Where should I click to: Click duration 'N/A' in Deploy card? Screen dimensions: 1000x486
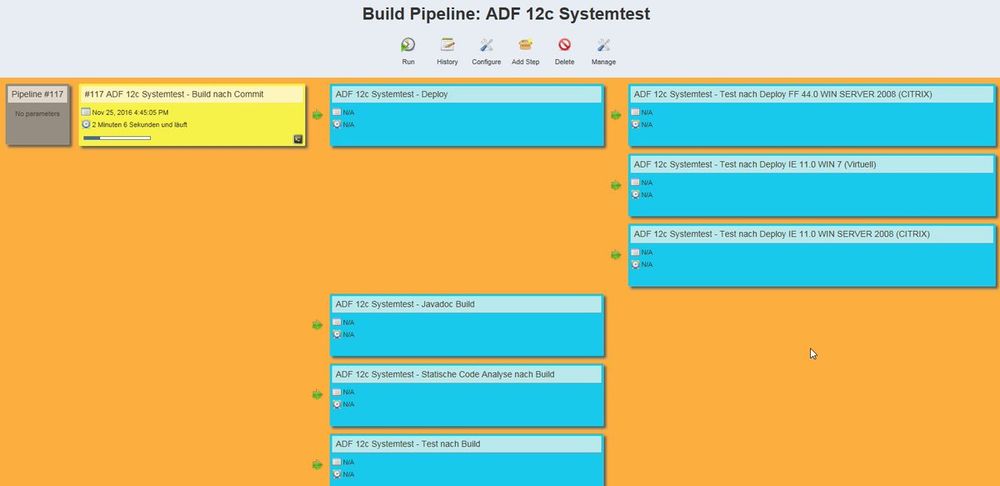348,124
